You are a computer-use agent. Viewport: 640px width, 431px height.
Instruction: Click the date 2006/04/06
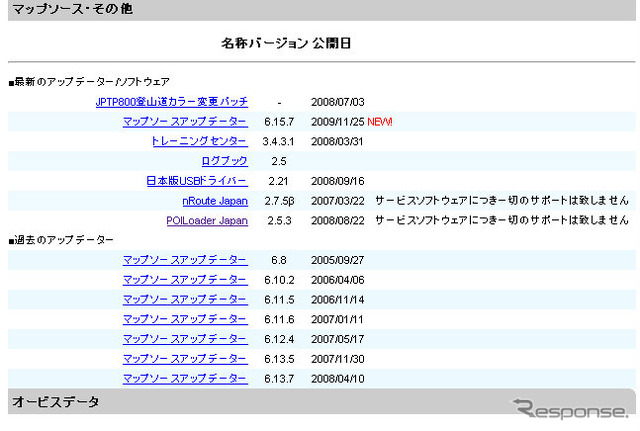click(338, 280)
